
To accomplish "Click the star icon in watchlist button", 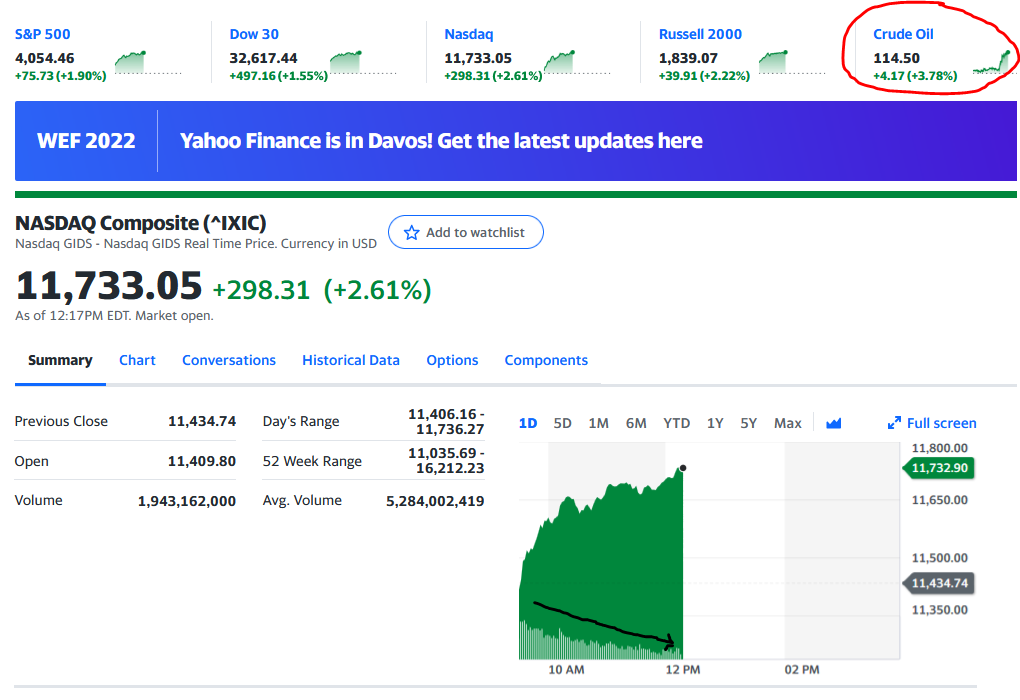I will click(411, 232).
